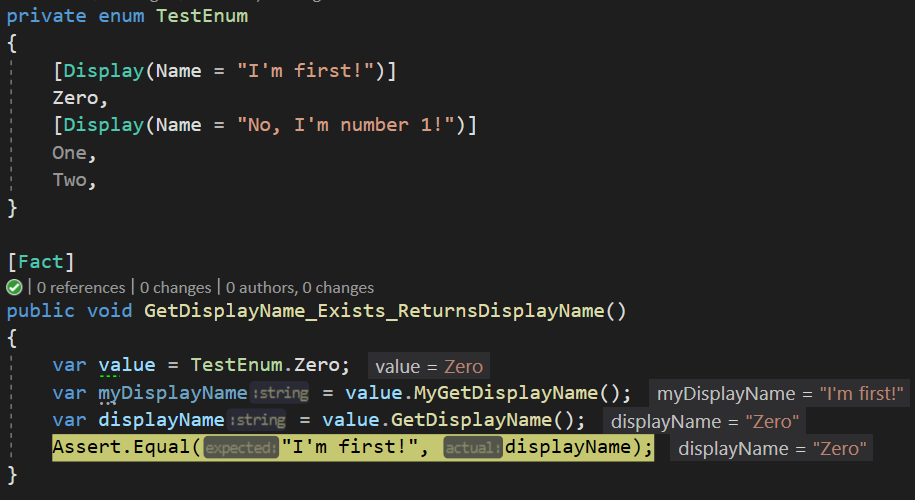Click displayName = "Zero" data tip beside GetDisplayName line
Image resolution: width=915 pixels, height=500 pixels.
(704, 421)
